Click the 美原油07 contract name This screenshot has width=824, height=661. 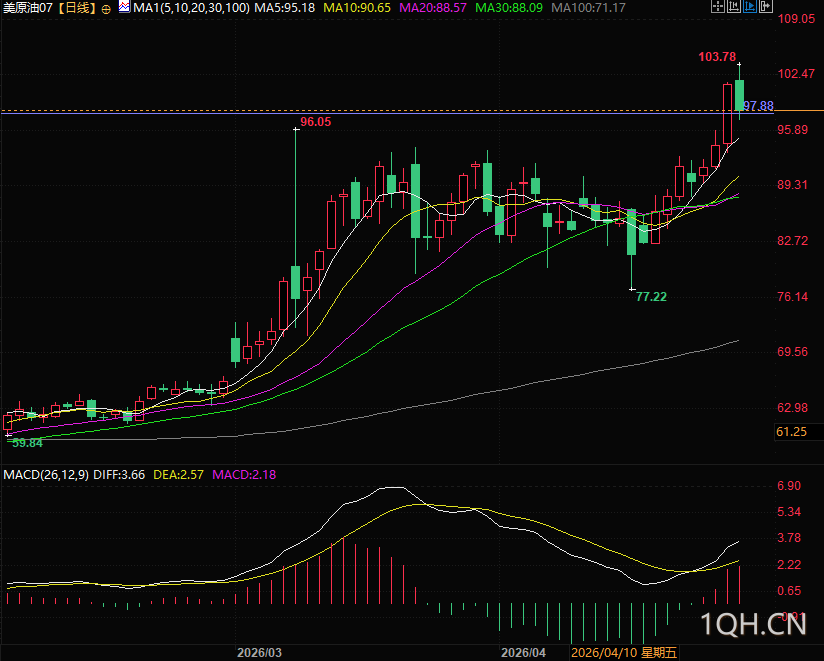tap(28, 8)
